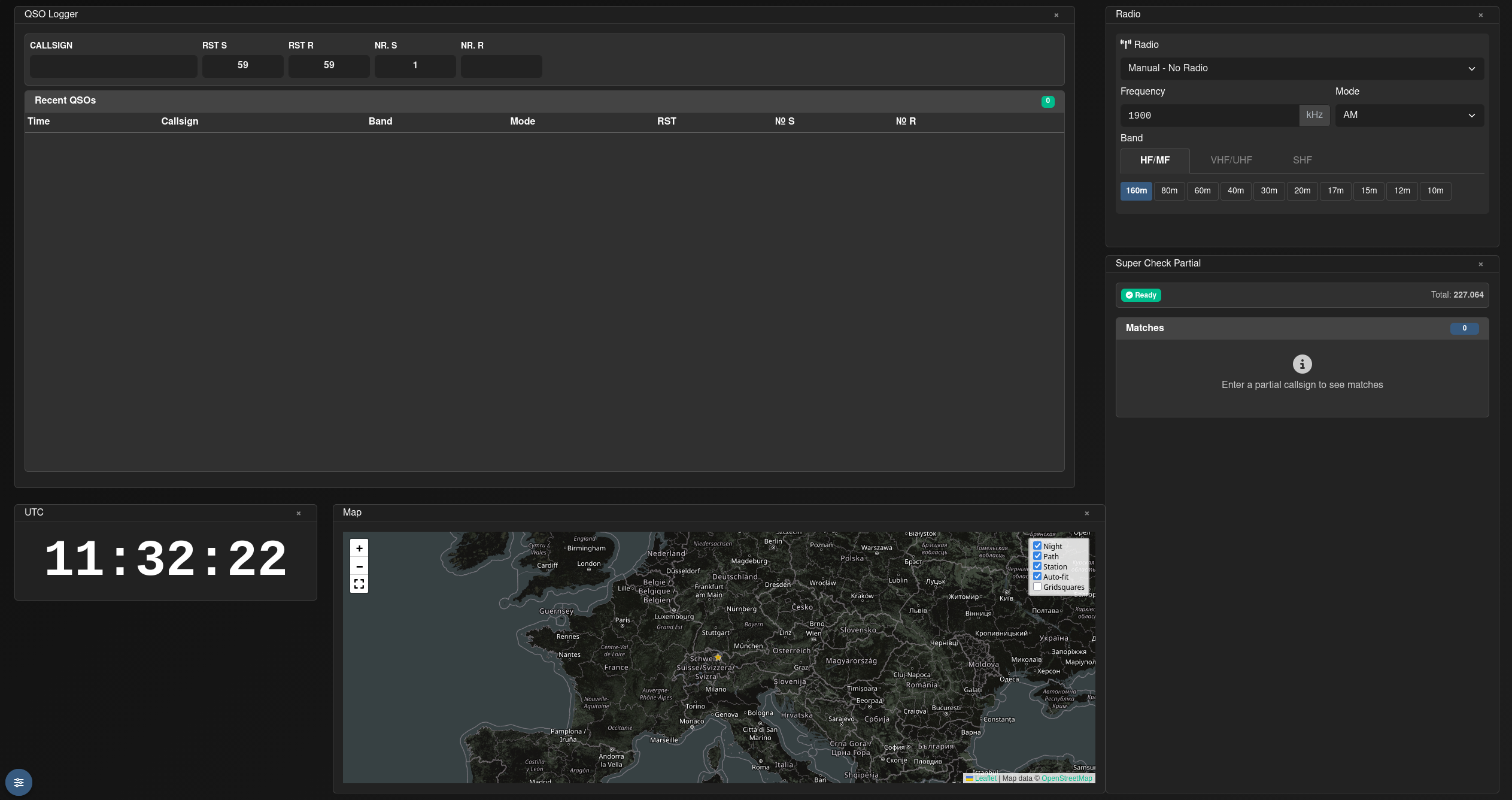Disable the Night overlay checkbox

(x=1037, y=546)
